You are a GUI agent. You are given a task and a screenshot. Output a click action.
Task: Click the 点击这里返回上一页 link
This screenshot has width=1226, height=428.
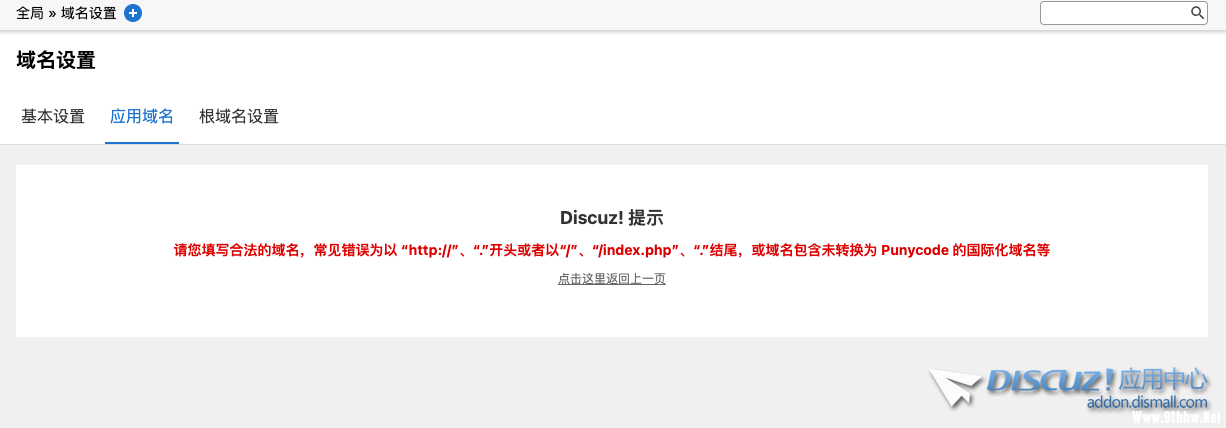(x=612, y=279)
